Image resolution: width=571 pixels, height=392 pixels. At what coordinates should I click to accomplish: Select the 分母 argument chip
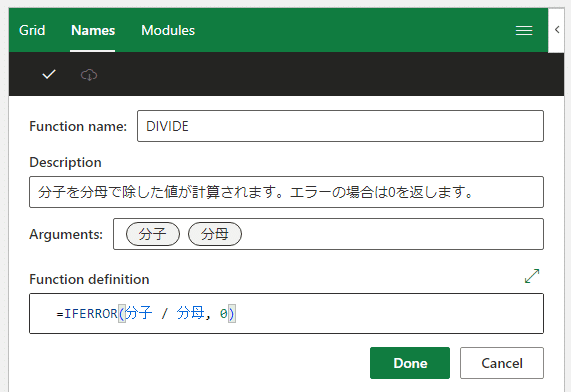pos(214,234)
